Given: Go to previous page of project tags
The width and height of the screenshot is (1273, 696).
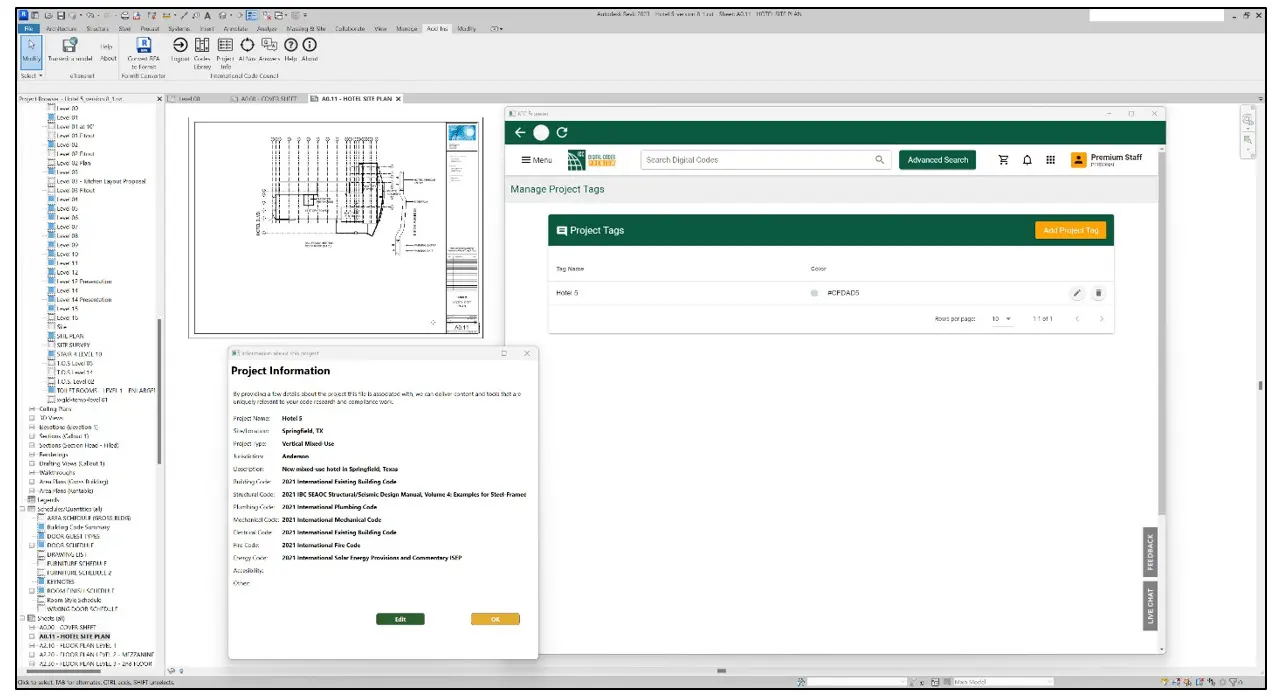Looking at the screenshot, I should click(x=1077, y=319).
